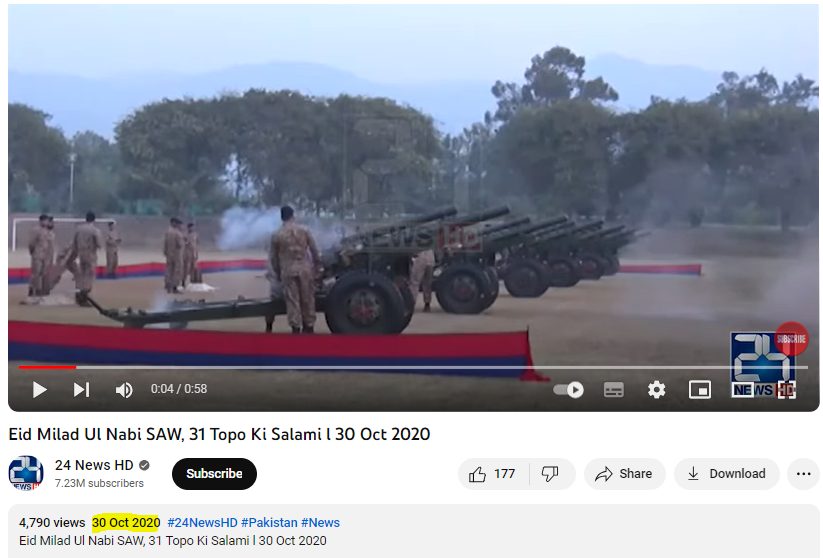
Task: Switch to miniplayer mode
Action: click(700, 390)
